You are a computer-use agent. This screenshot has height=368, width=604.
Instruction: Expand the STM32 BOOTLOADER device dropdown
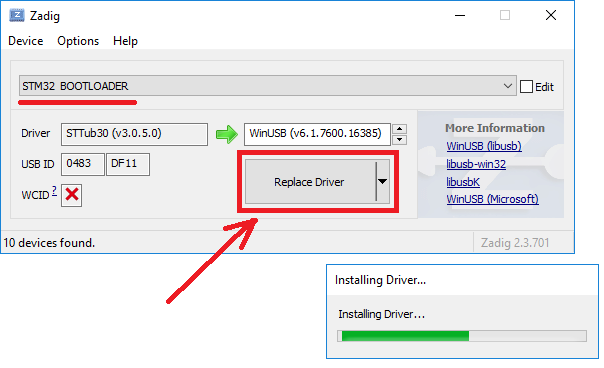[x=508, y=86]
